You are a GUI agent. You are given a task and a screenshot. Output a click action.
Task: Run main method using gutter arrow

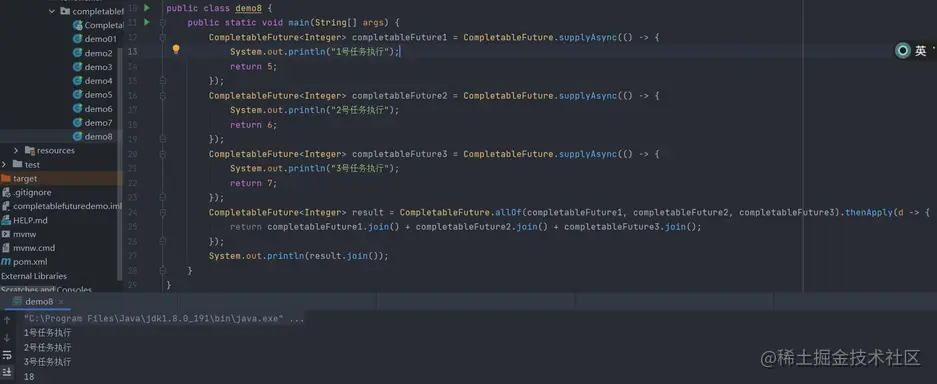146,23
